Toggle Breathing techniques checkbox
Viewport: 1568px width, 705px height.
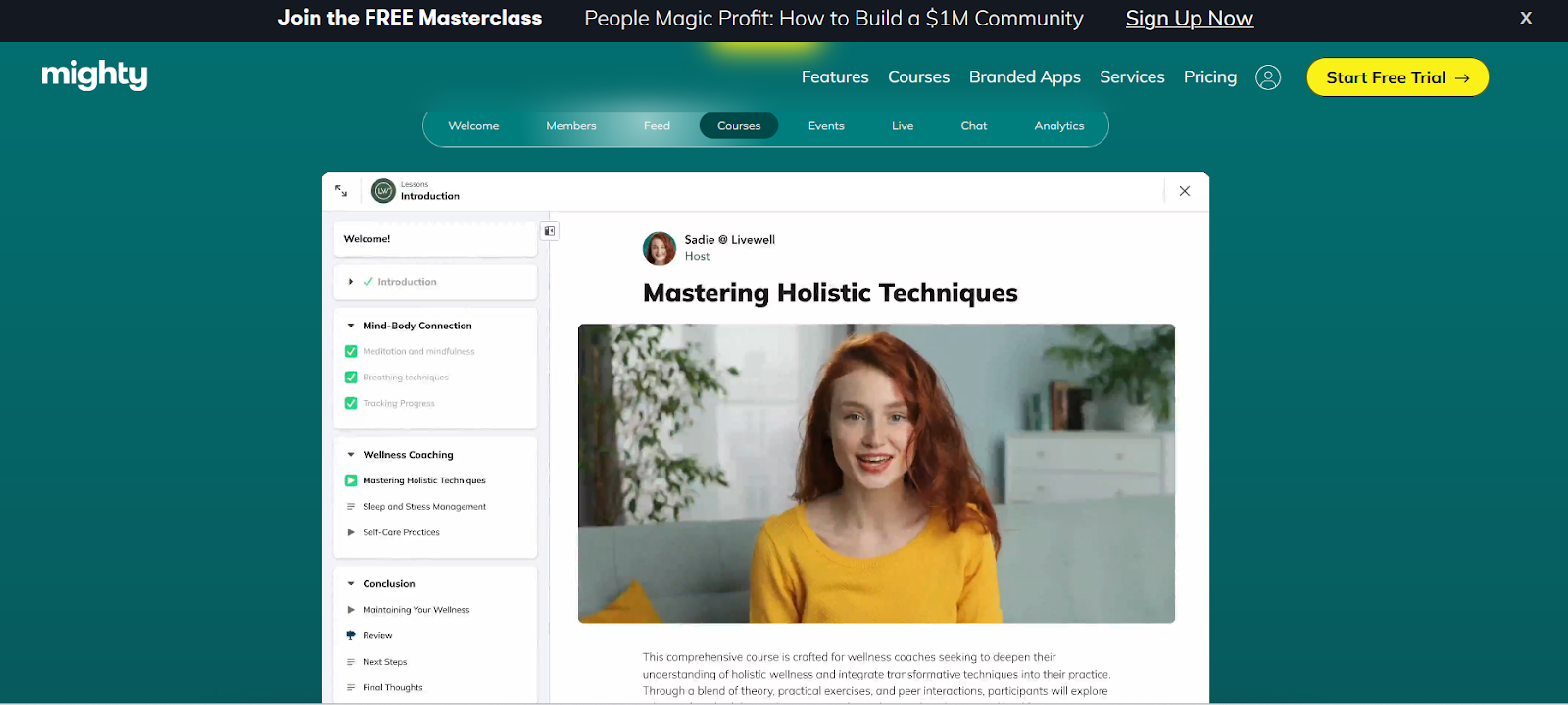pyautogui.click(x=351, y=378)
